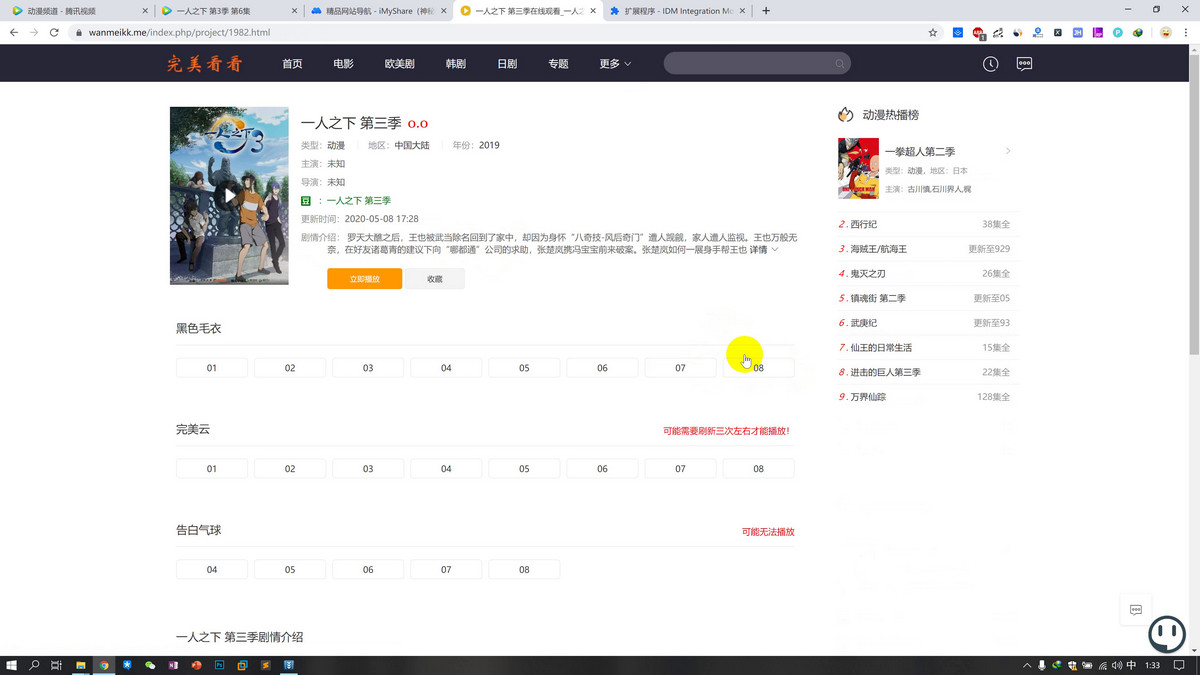Click the floating feedback chat icon
The image size is (1200, 675).
click(1135, 609)
